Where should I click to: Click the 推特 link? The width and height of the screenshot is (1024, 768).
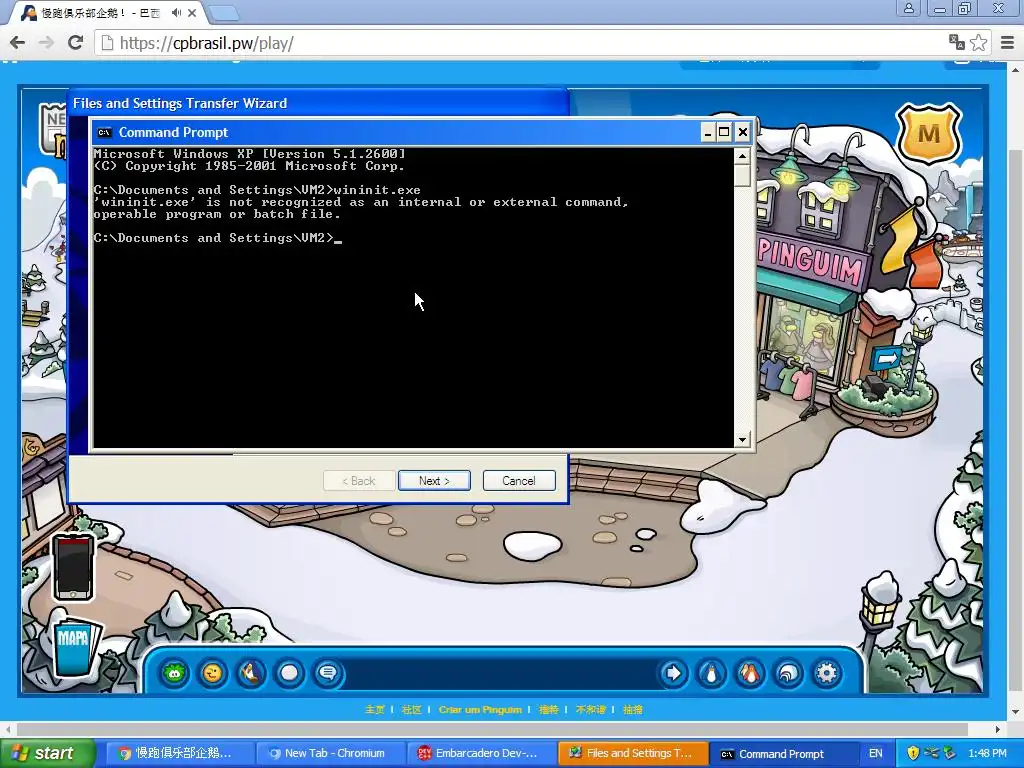click(x=549, y=709)
